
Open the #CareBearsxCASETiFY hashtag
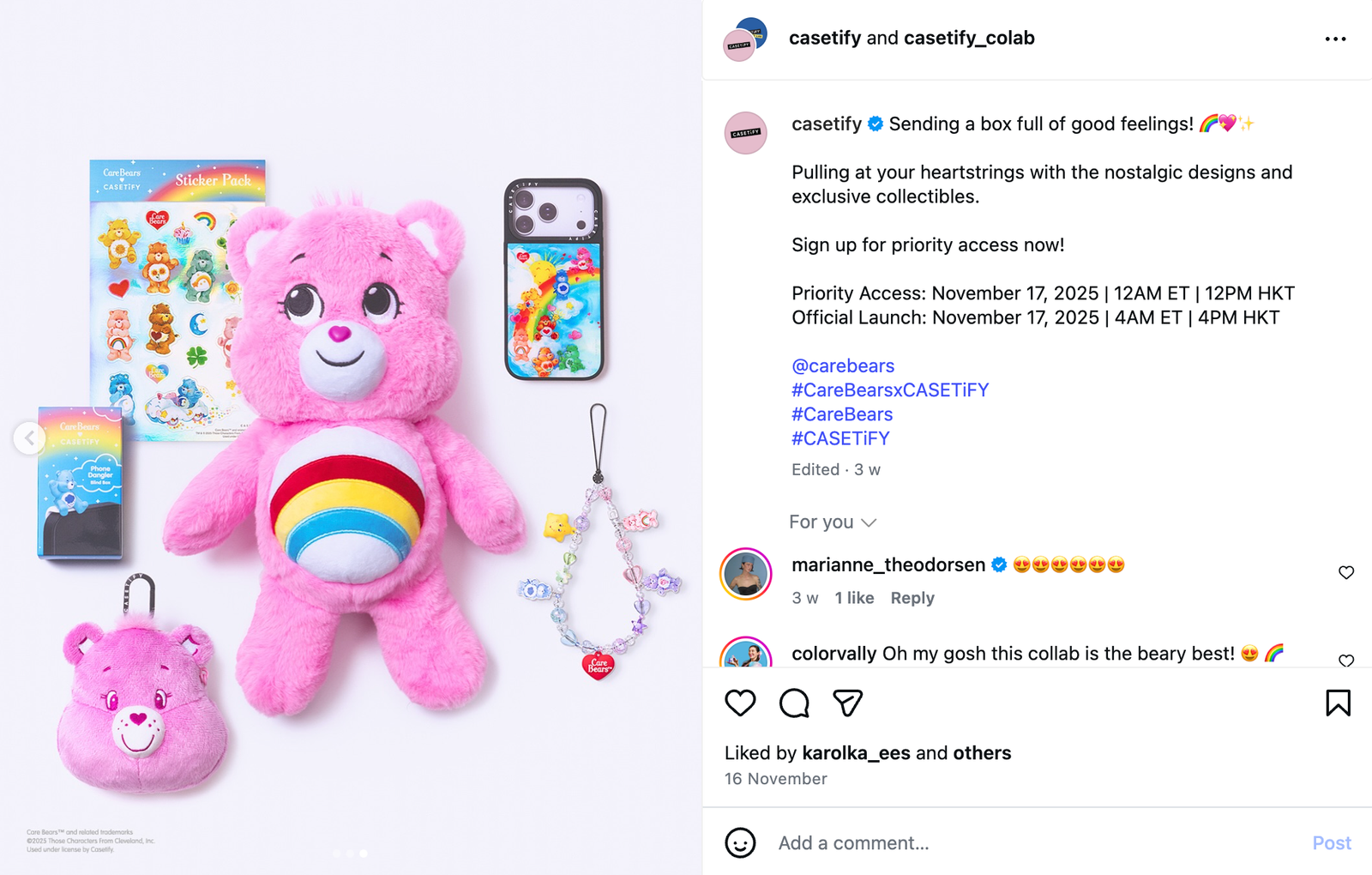[889, 390]
